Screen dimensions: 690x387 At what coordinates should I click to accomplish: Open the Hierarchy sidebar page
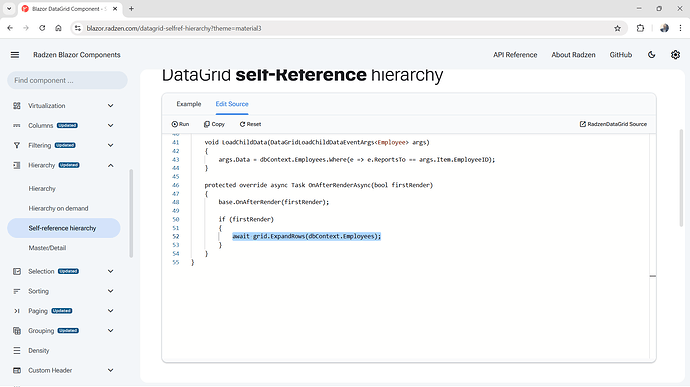click(42, 188)
